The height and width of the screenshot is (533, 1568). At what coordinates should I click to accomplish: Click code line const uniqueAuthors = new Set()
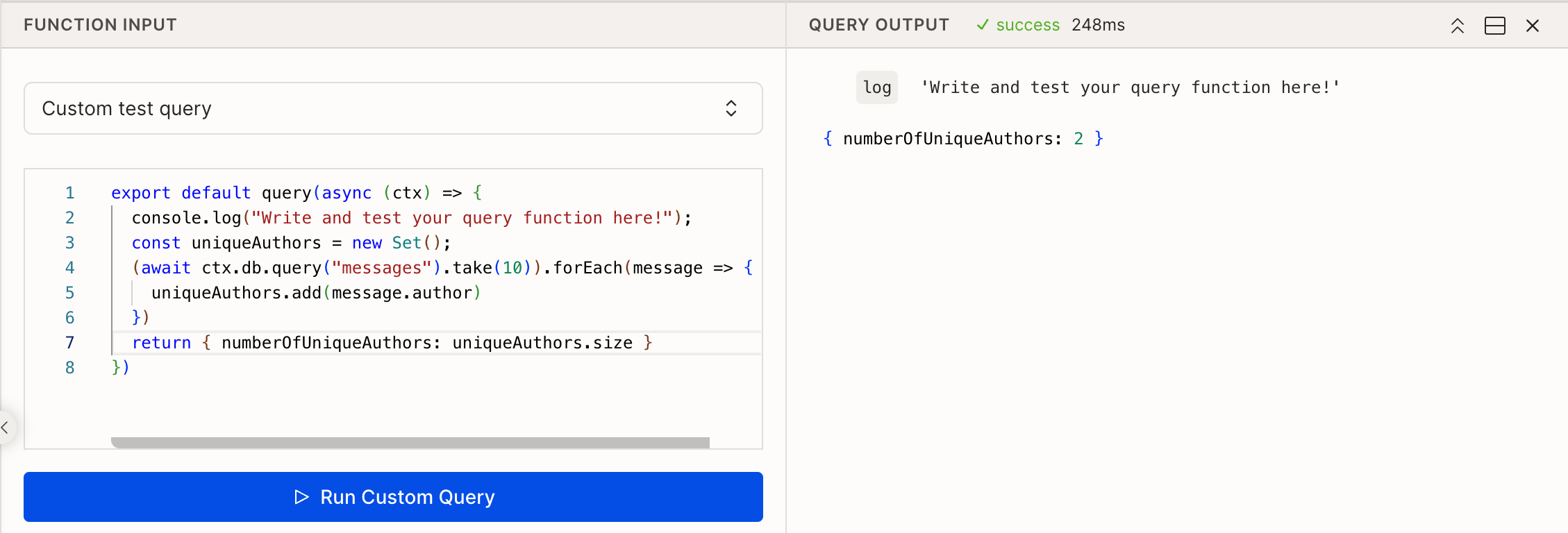[x=292, y=243]
